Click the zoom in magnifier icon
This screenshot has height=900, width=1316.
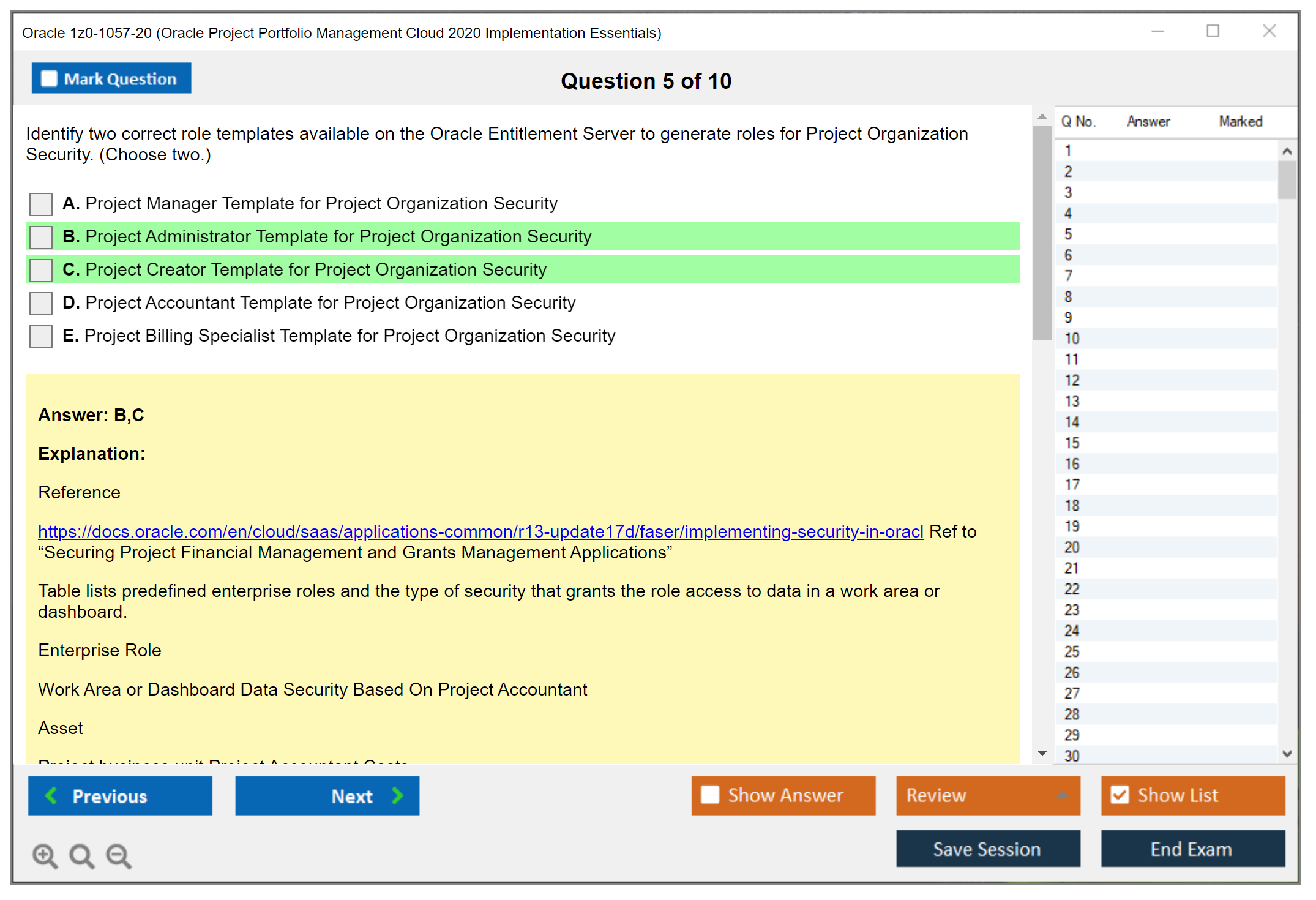tap(45, 855)
